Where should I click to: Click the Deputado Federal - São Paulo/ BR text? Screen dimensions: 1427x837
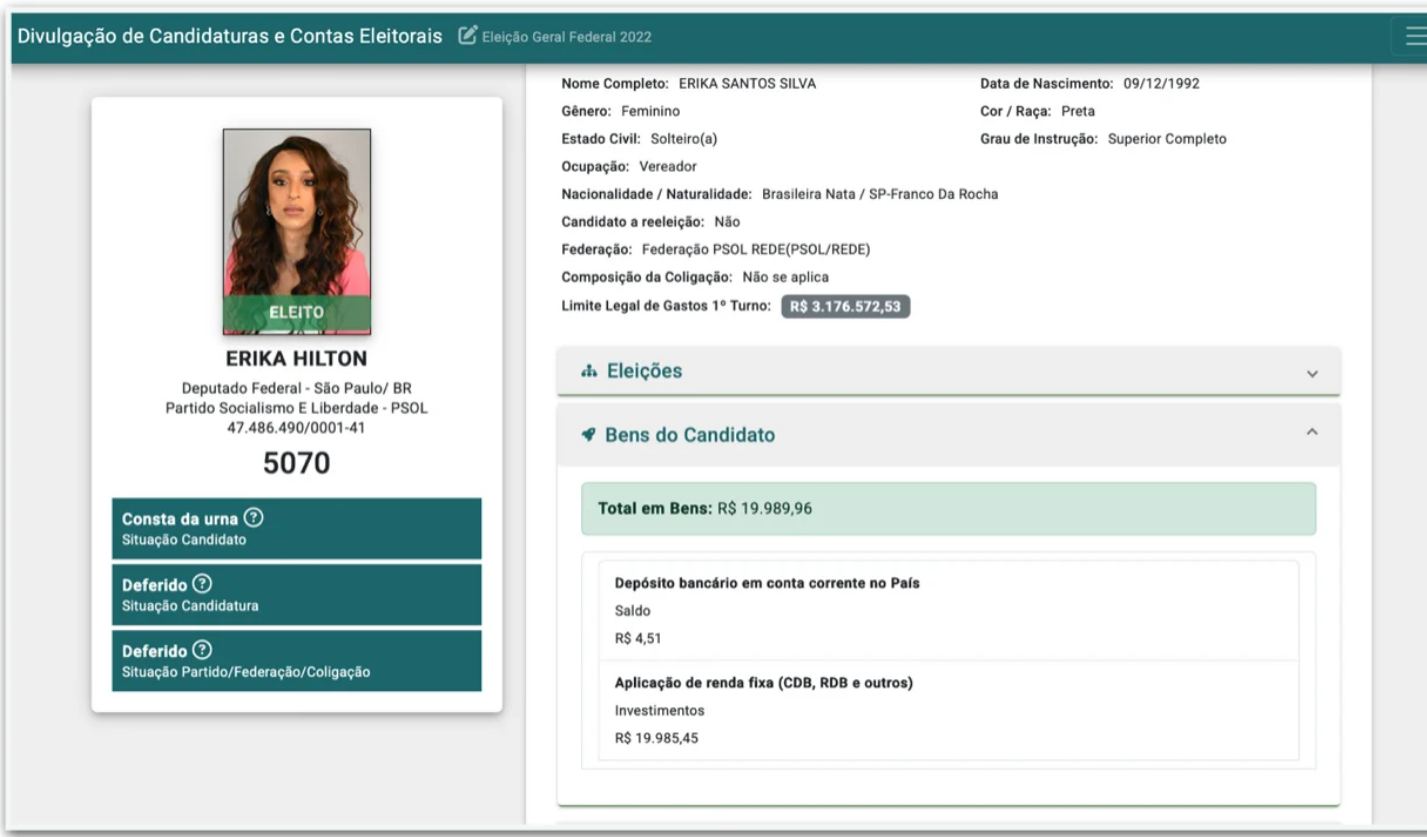tap(297, 388)
